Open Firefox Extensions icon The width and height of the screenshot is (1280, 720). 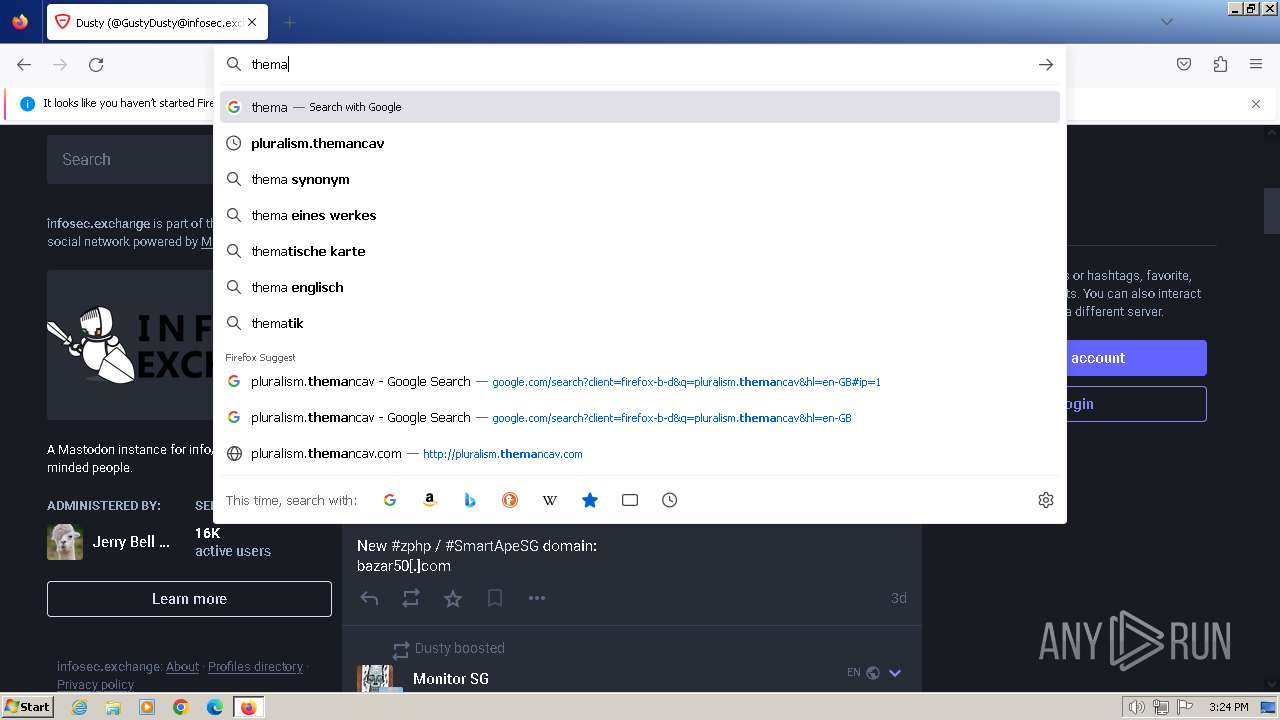(1220, 64)
